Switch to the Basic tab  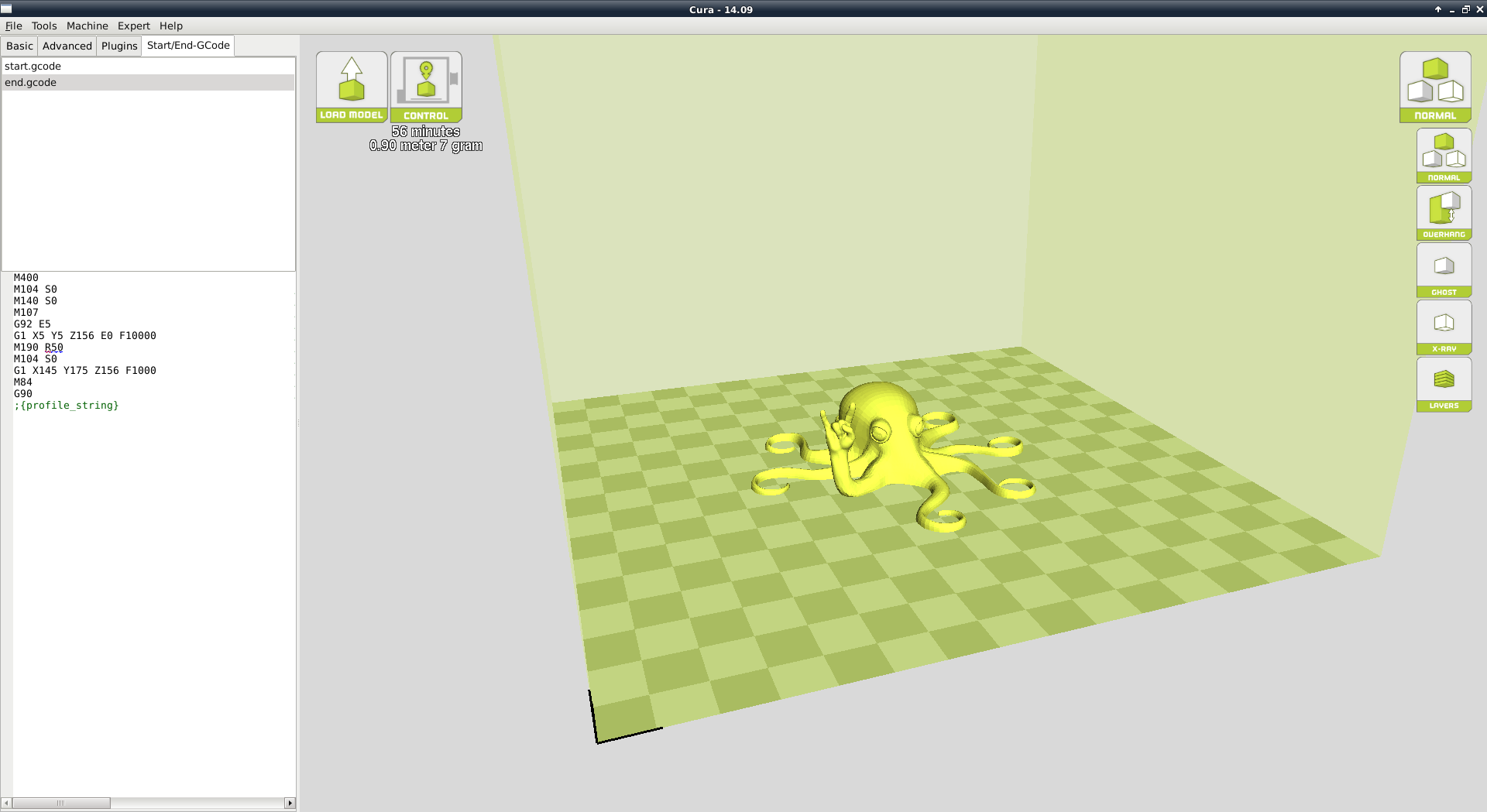[x=19, y=46]
